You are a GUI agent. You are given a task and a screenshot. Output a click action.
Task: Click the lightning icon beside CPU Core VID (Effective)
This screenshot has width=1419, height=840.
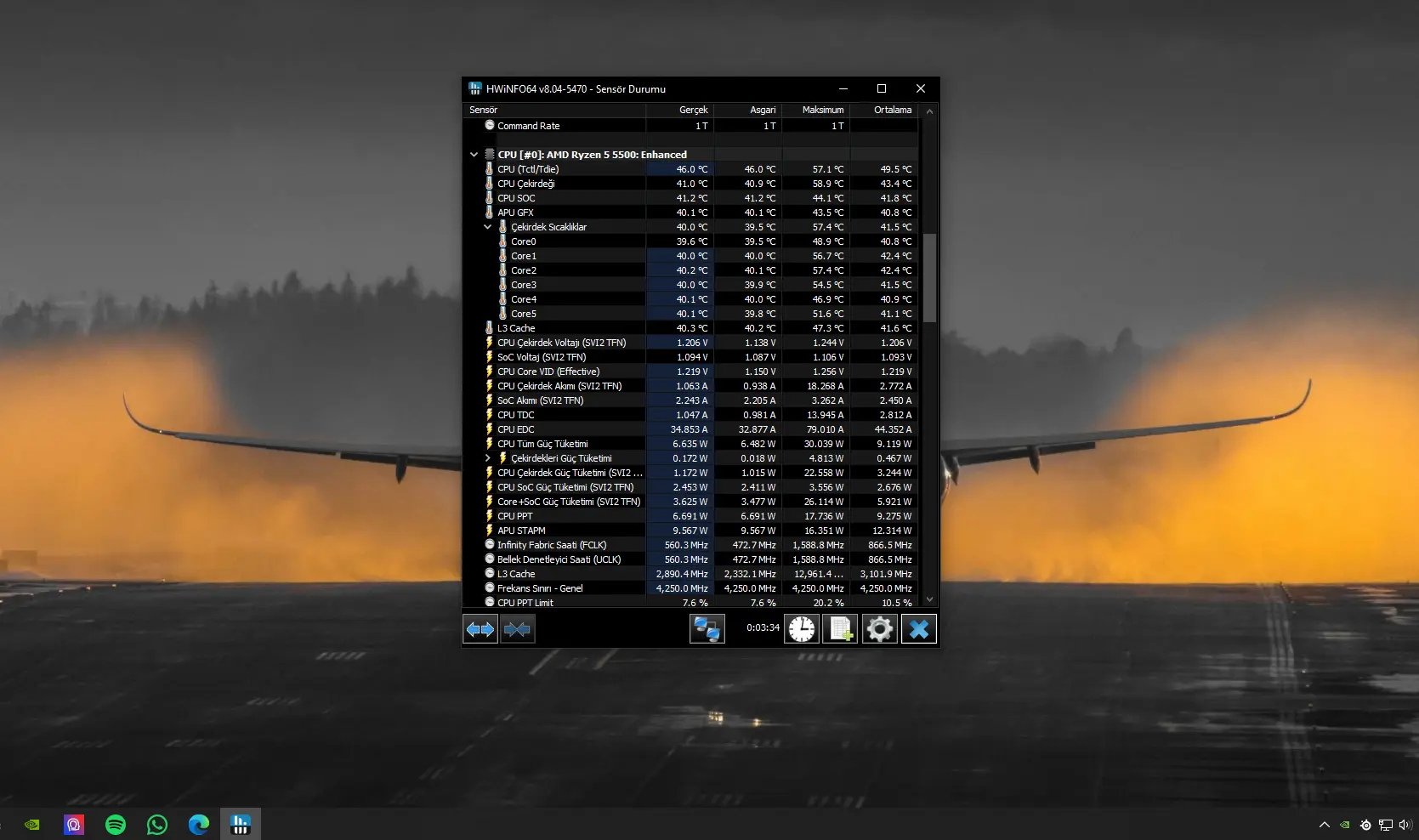pyautogui.click(x=489, y=372)
